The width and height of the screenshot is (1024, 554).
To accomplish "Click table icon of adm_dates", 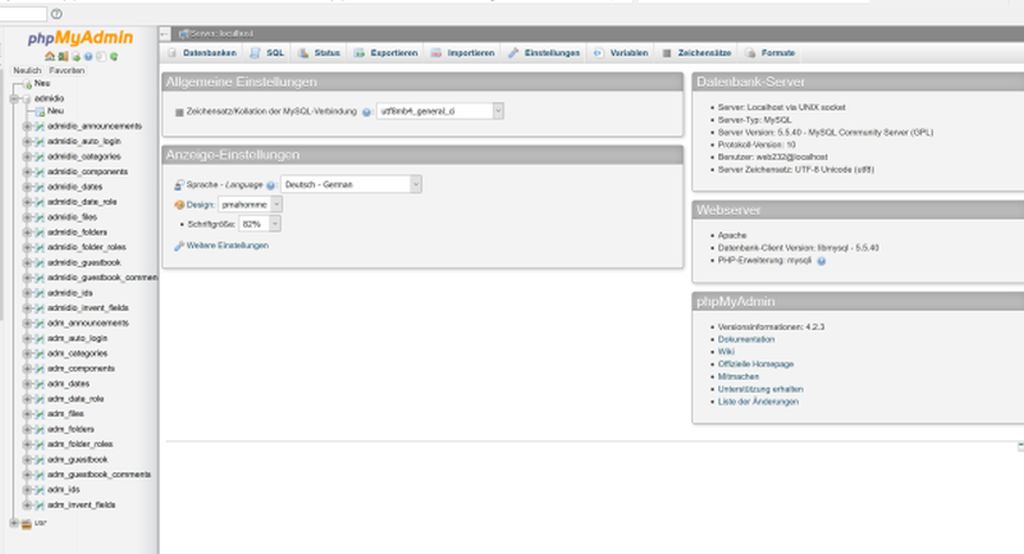I will (x=39, y=384).
